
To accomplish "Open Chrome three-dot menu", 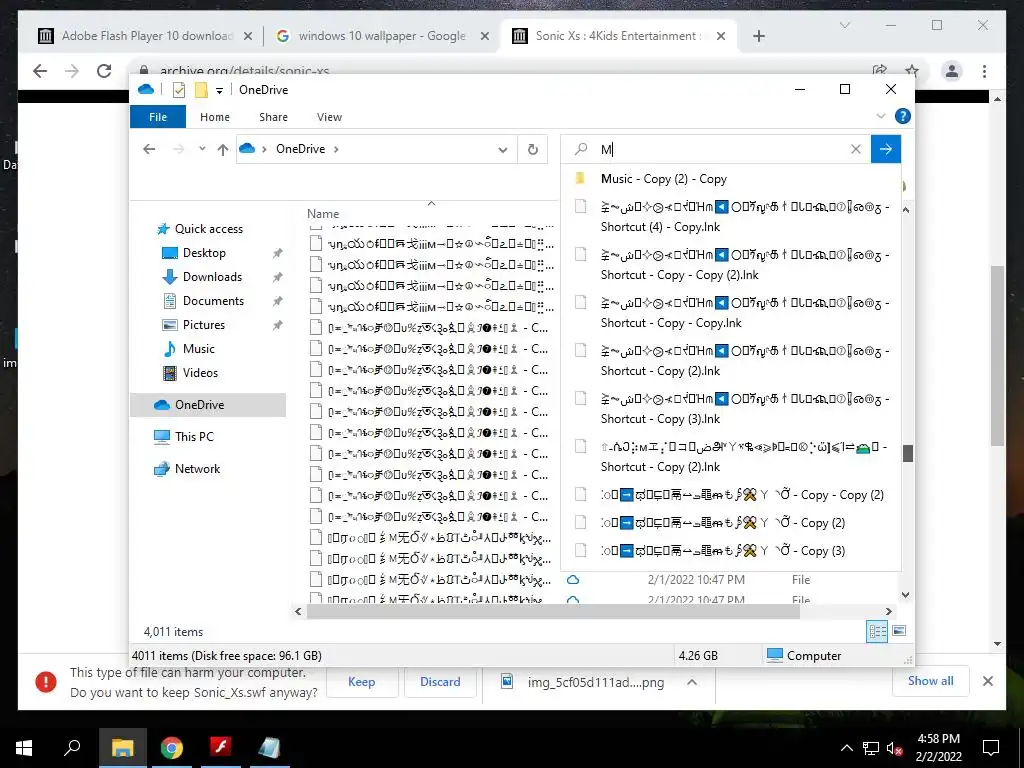I will pos(984,71).
